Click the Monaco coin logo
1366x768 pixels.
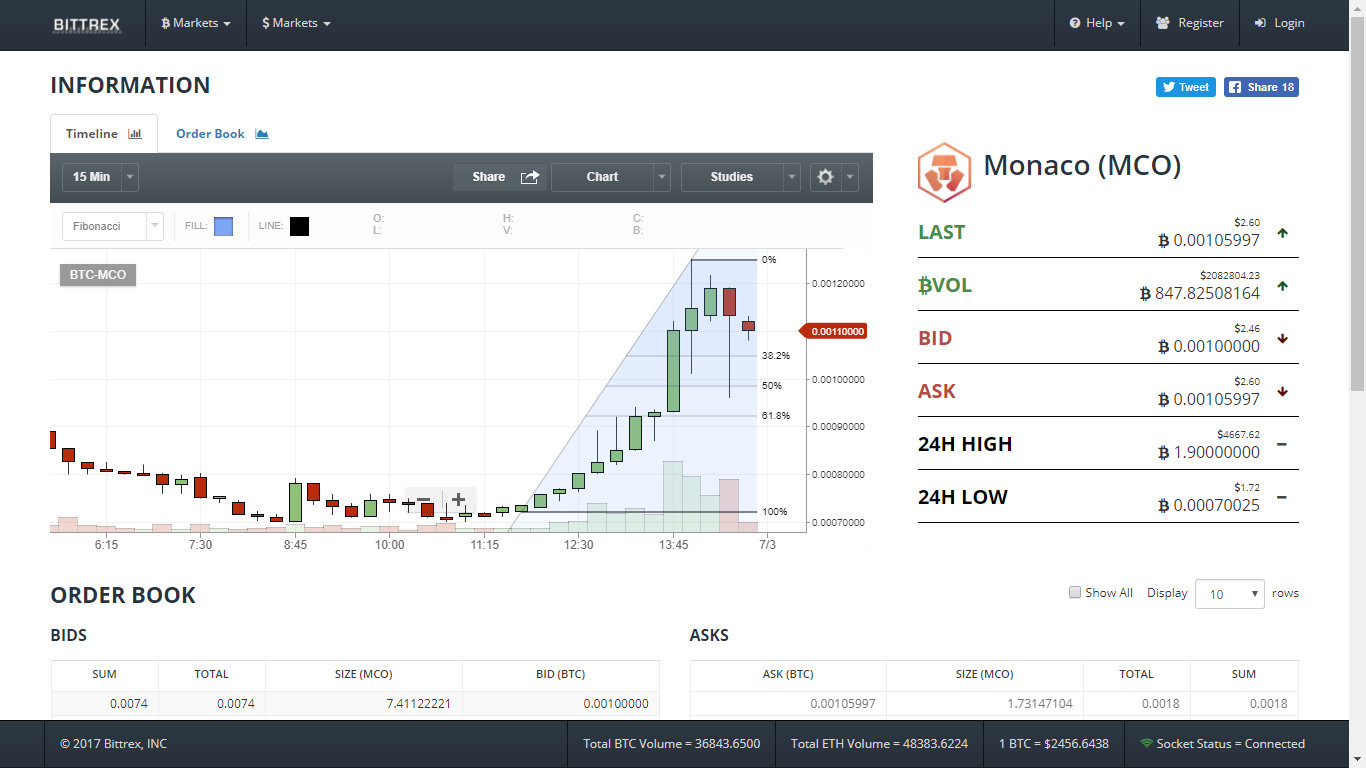944,172
